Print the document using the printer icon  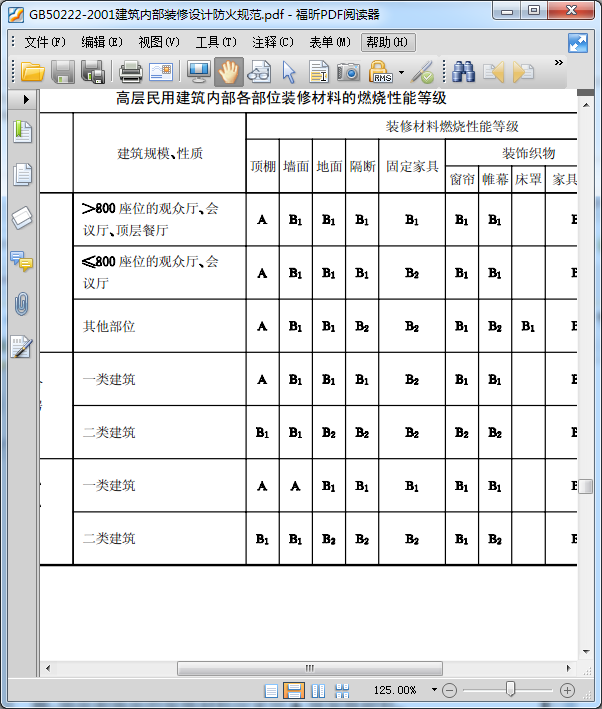tap(131, 72)
